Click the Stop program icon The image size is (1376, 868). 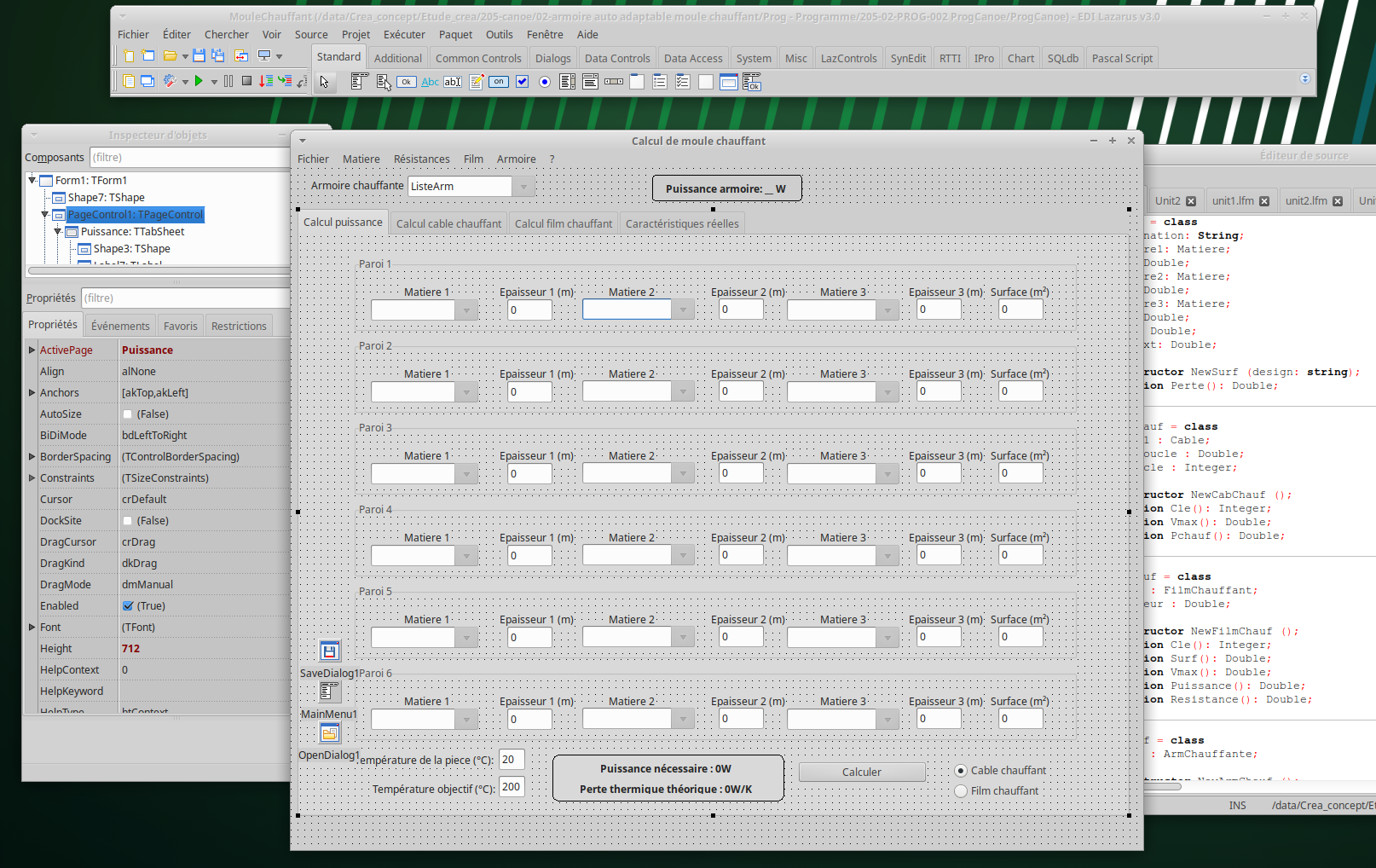coord(246,81)
